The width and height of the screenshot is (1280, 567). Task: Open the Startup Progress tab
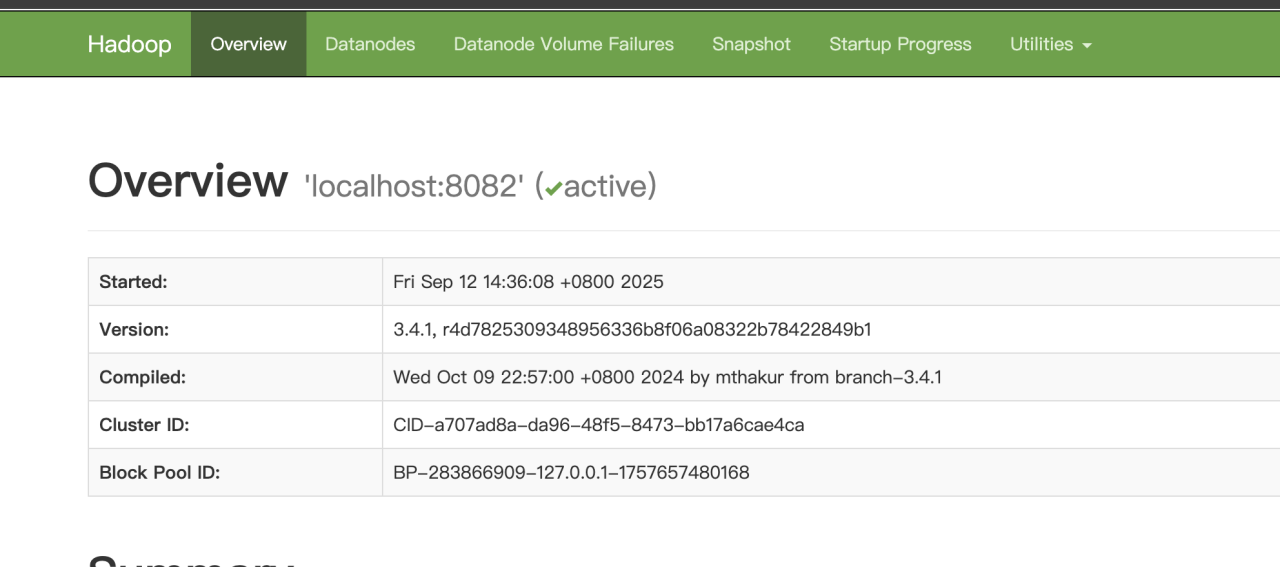point(900,44)
